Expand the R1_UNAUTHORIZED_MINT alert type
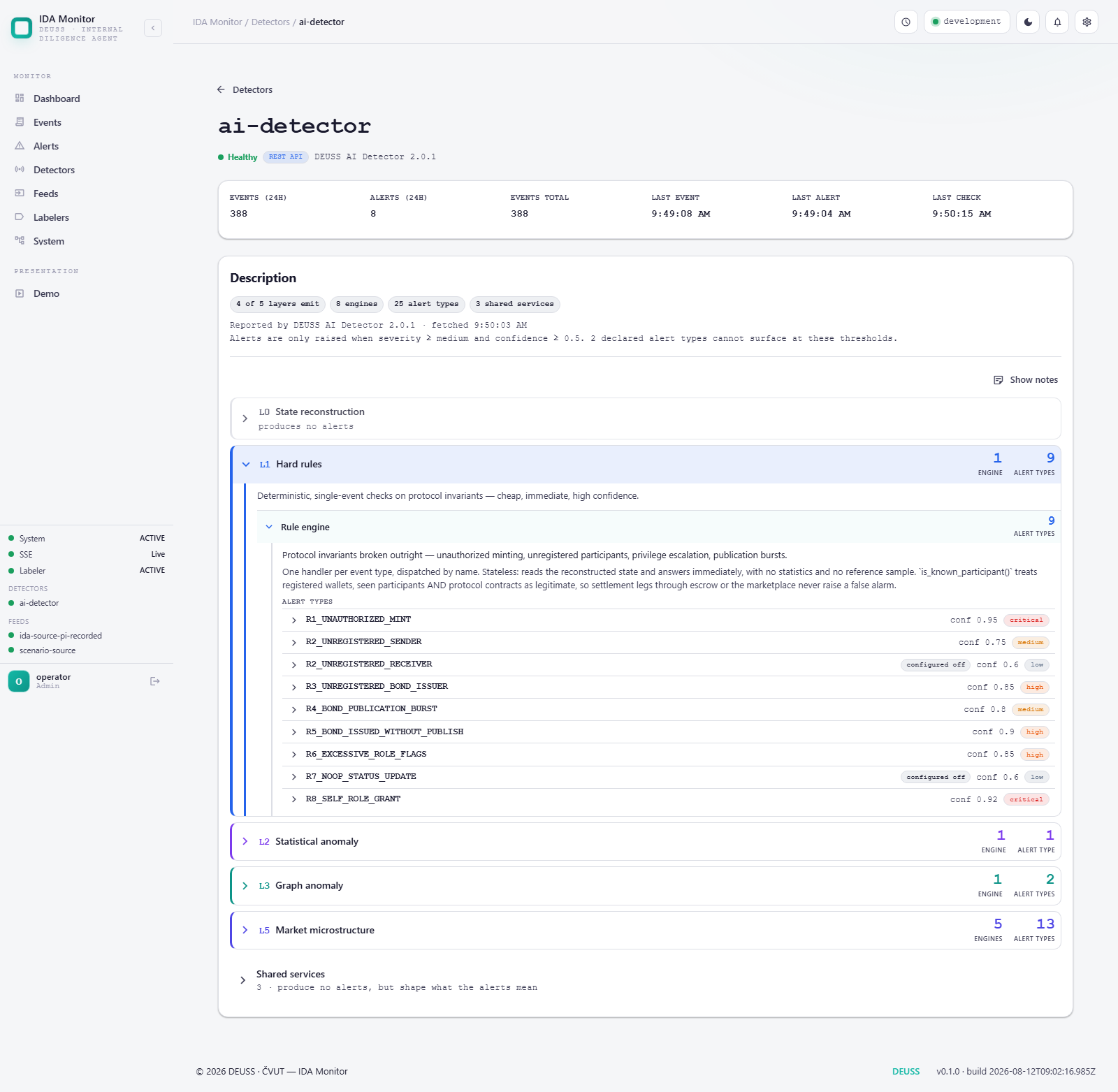 click(669, 620)
